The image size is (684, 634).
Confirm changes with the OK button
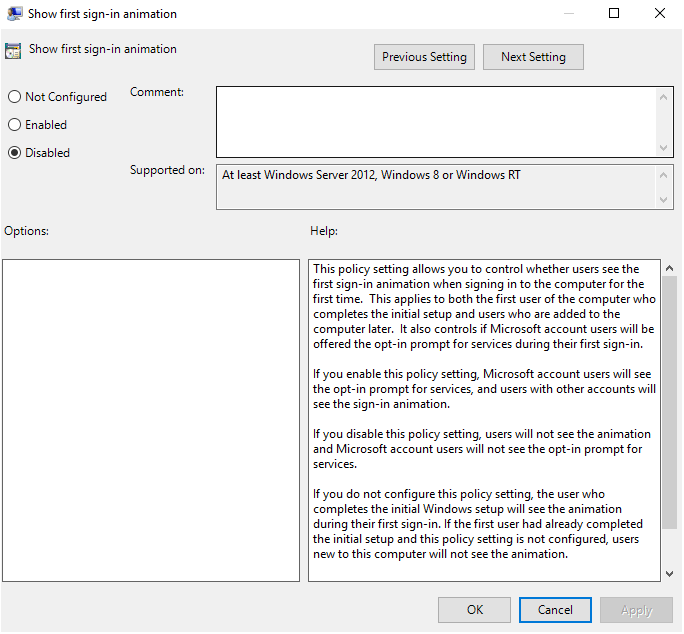[474, 609]
